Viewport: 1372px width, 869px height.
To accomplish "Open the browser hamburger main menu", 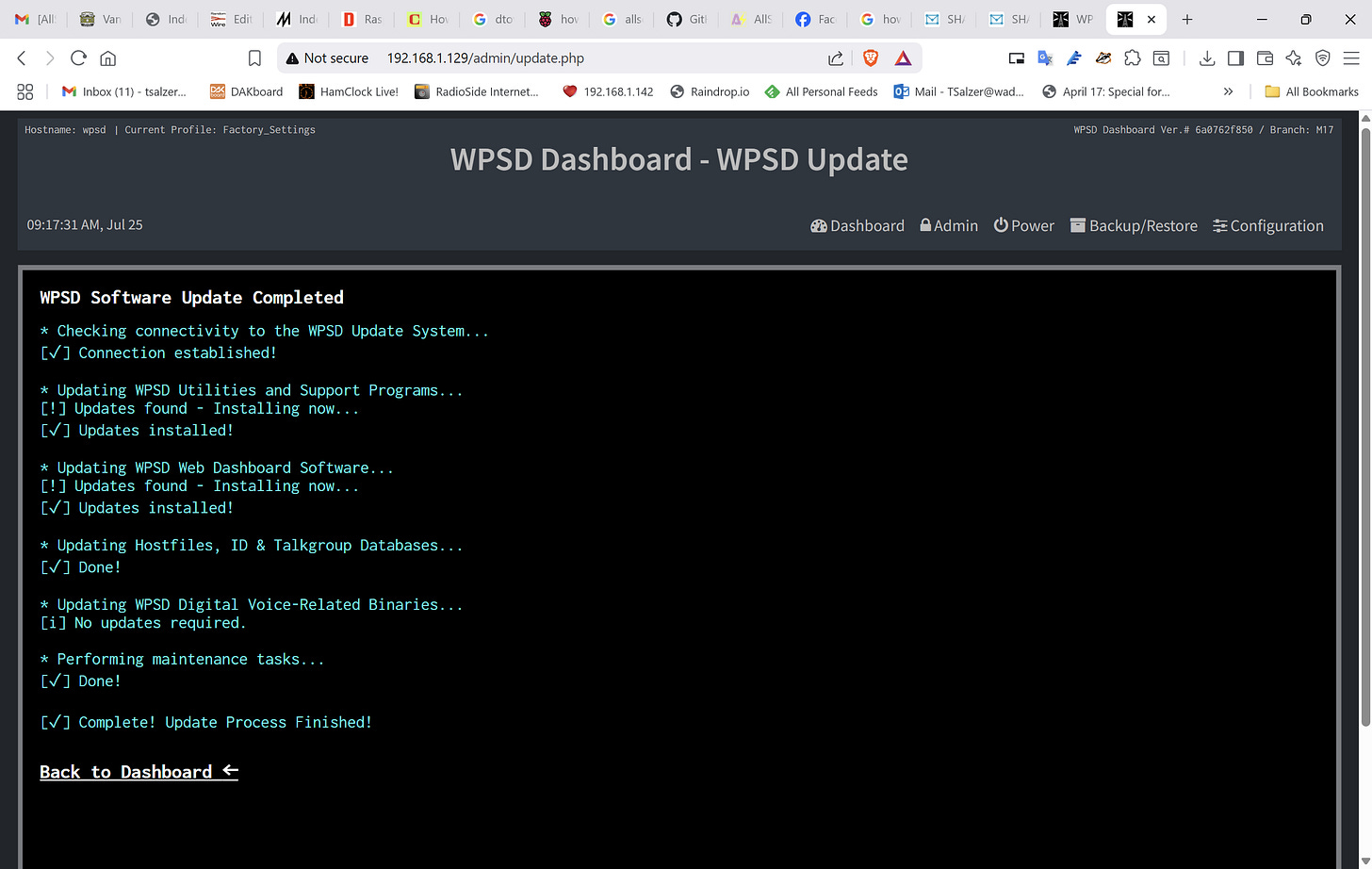I will tap(1352, 58).
